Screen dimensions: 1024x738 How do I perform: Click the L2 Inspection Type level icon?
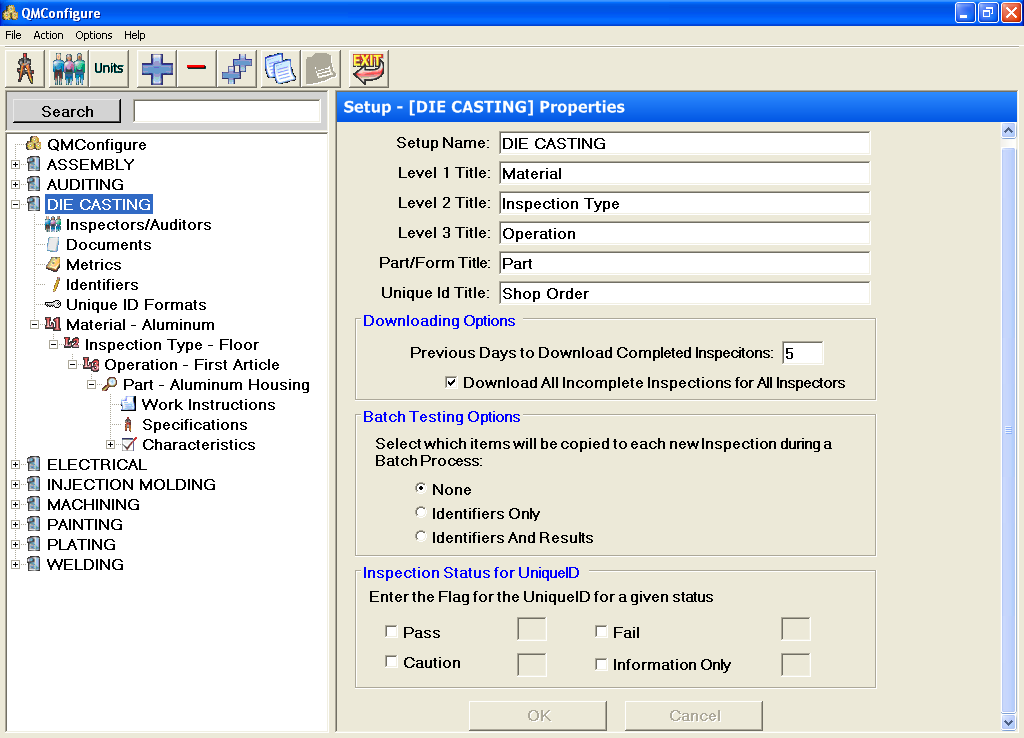(72, 344)
